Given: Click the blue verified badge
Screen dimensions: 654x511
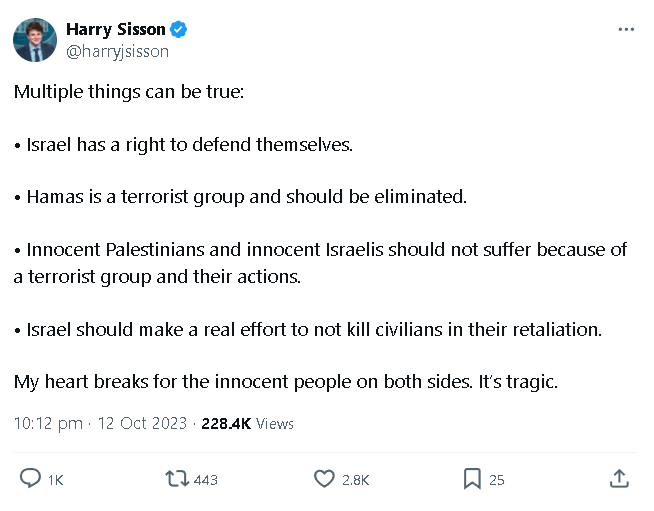Looking at the screenshot, I should coord(179,30).
